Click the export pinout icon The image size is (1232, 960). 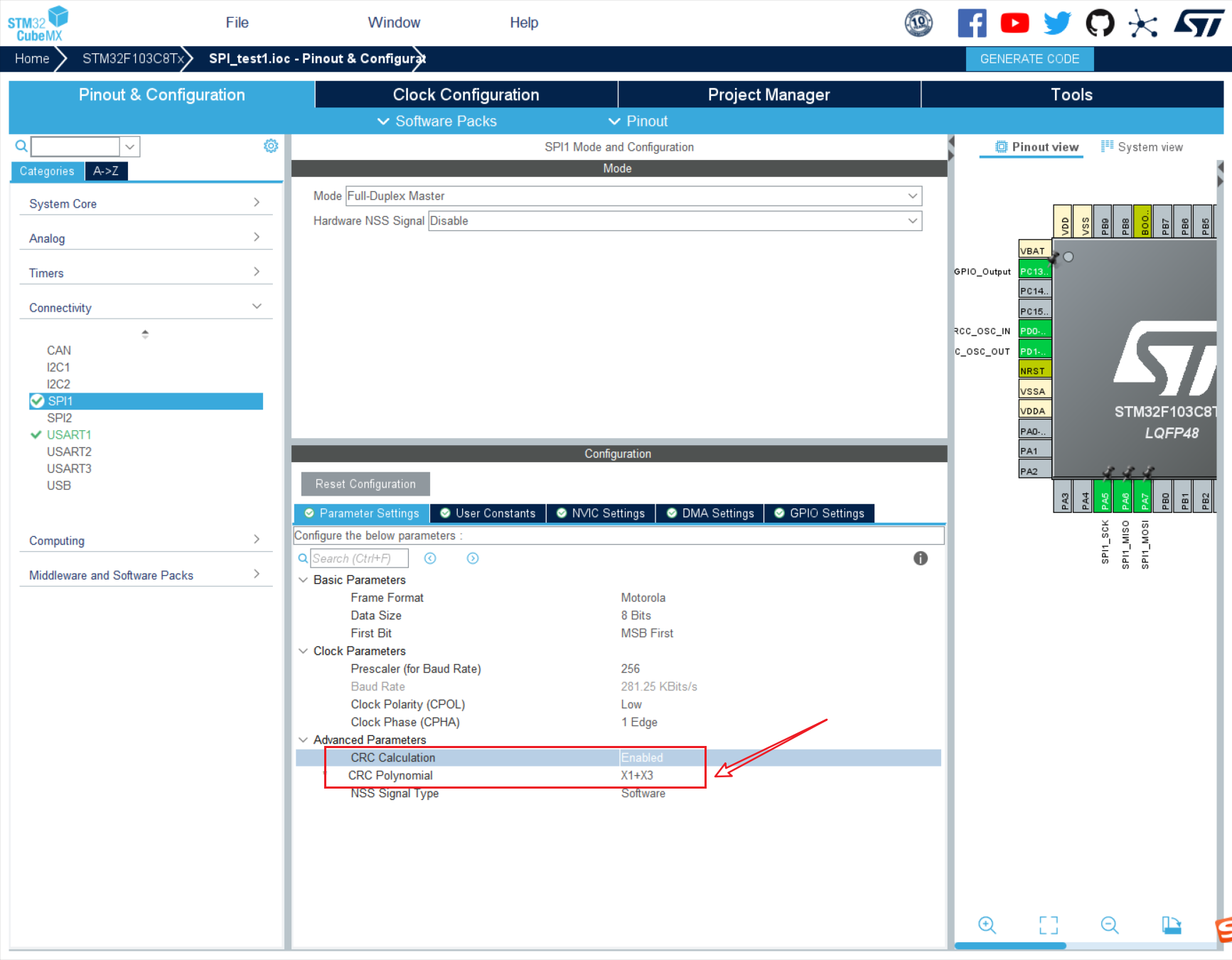coord(1172,924)
